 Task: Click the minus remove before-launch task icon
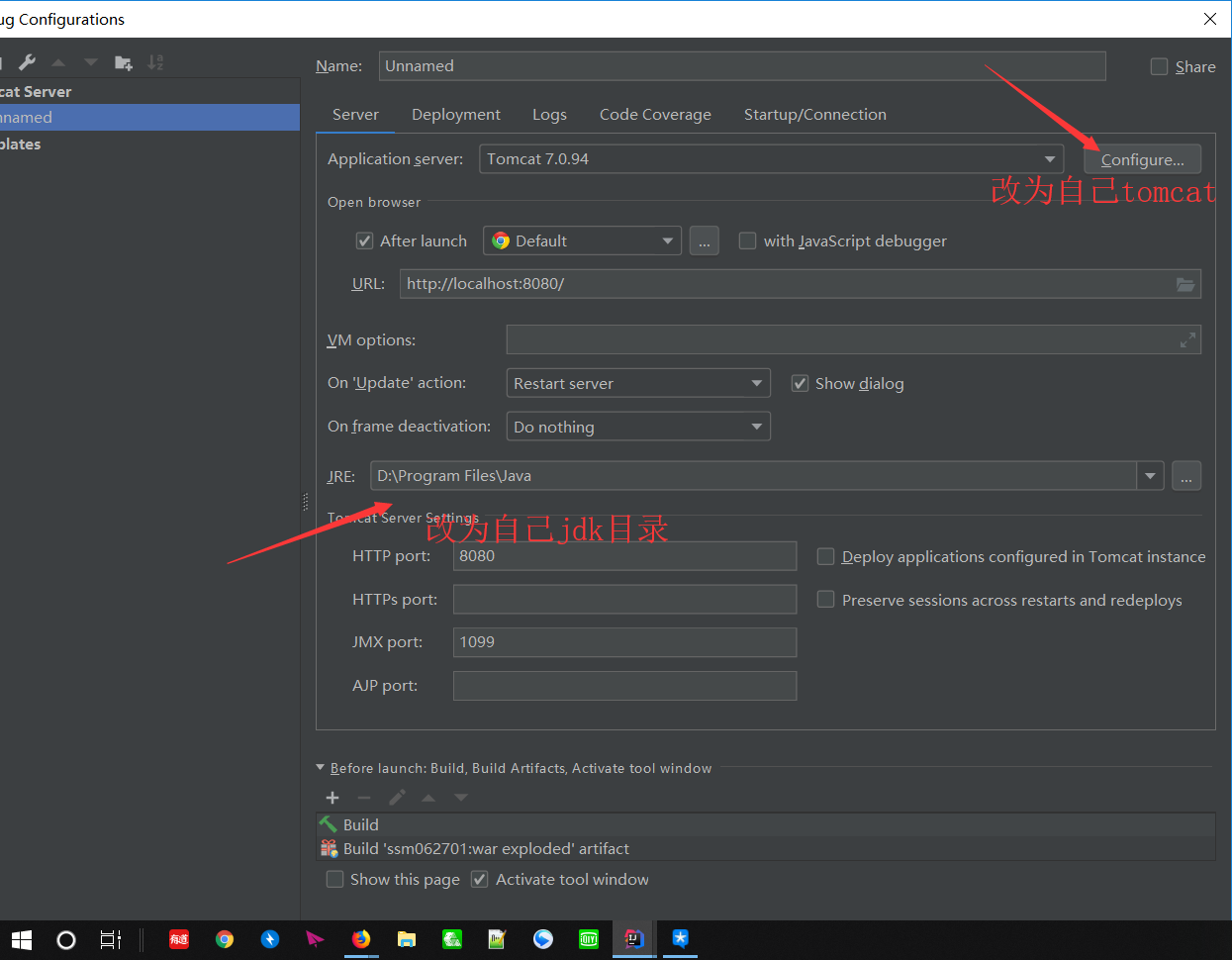point(364,798)
